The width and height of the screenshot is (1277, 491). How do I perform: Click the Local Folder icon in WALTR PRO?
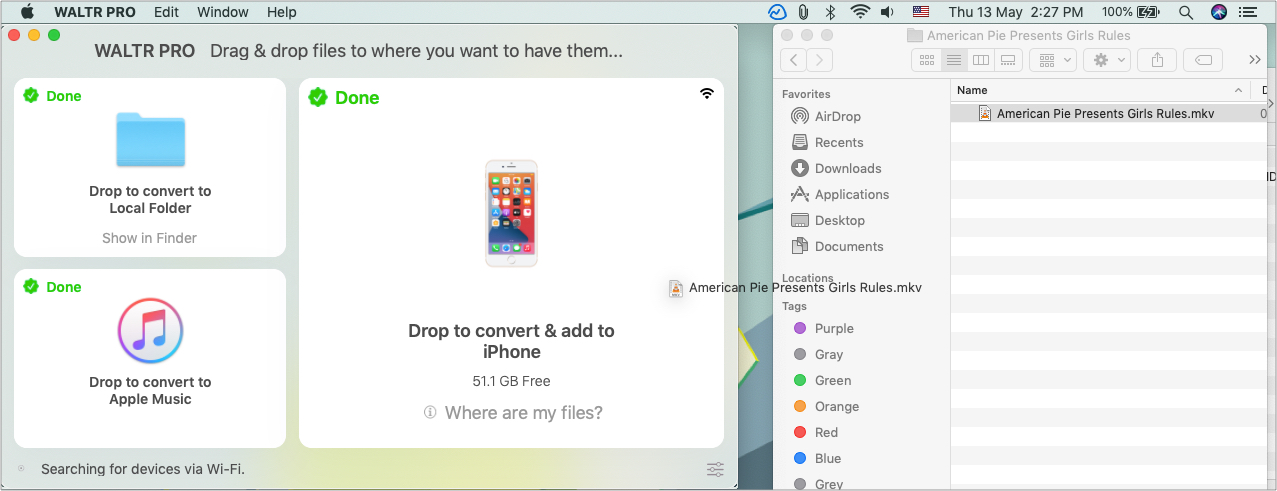coord(150,139)
